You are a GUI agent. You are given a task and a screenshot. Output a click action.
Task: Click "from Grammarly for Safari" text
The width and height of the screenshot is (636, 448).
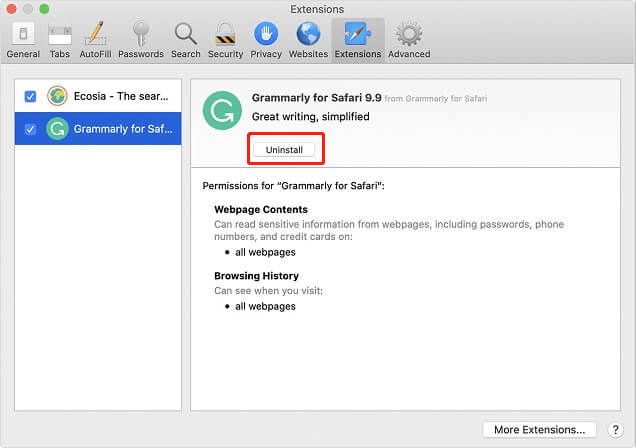tap(436, 99)
